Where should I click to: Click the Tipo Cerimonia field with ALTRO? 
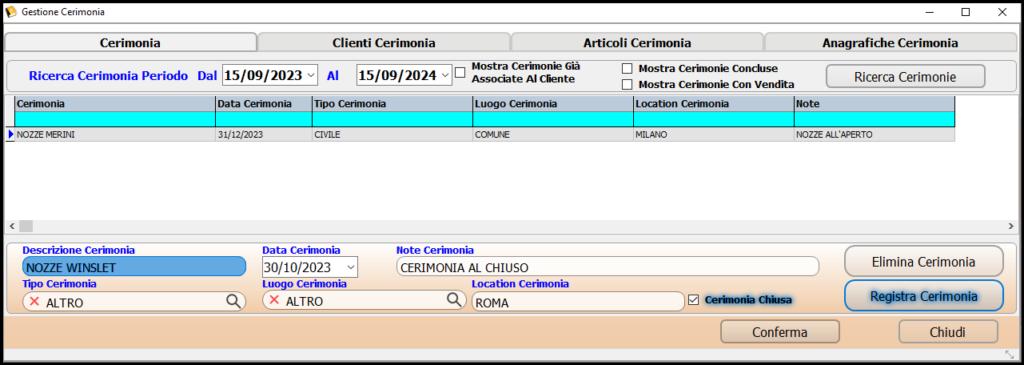point(134,301)
